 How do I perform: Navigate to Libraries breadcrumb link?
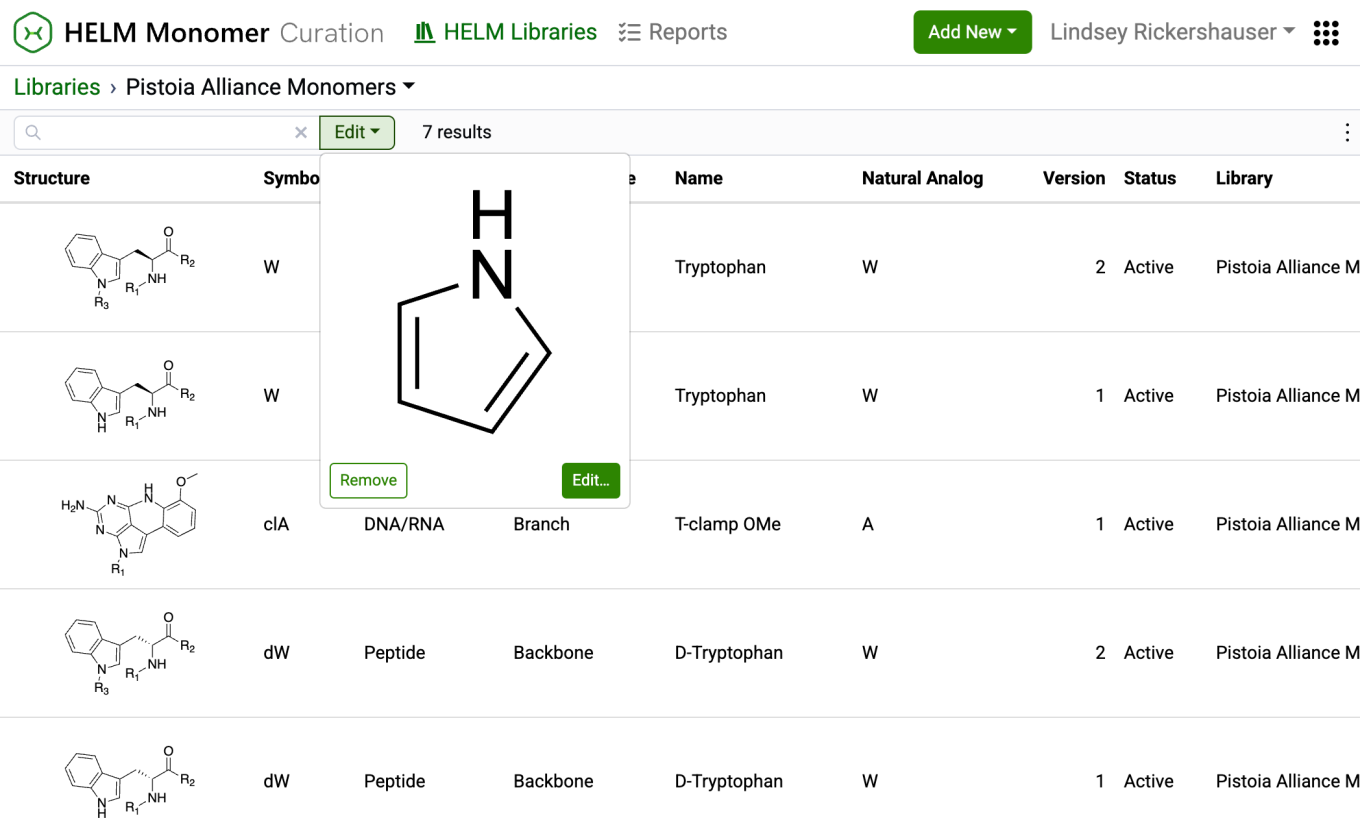coord(57,87)
